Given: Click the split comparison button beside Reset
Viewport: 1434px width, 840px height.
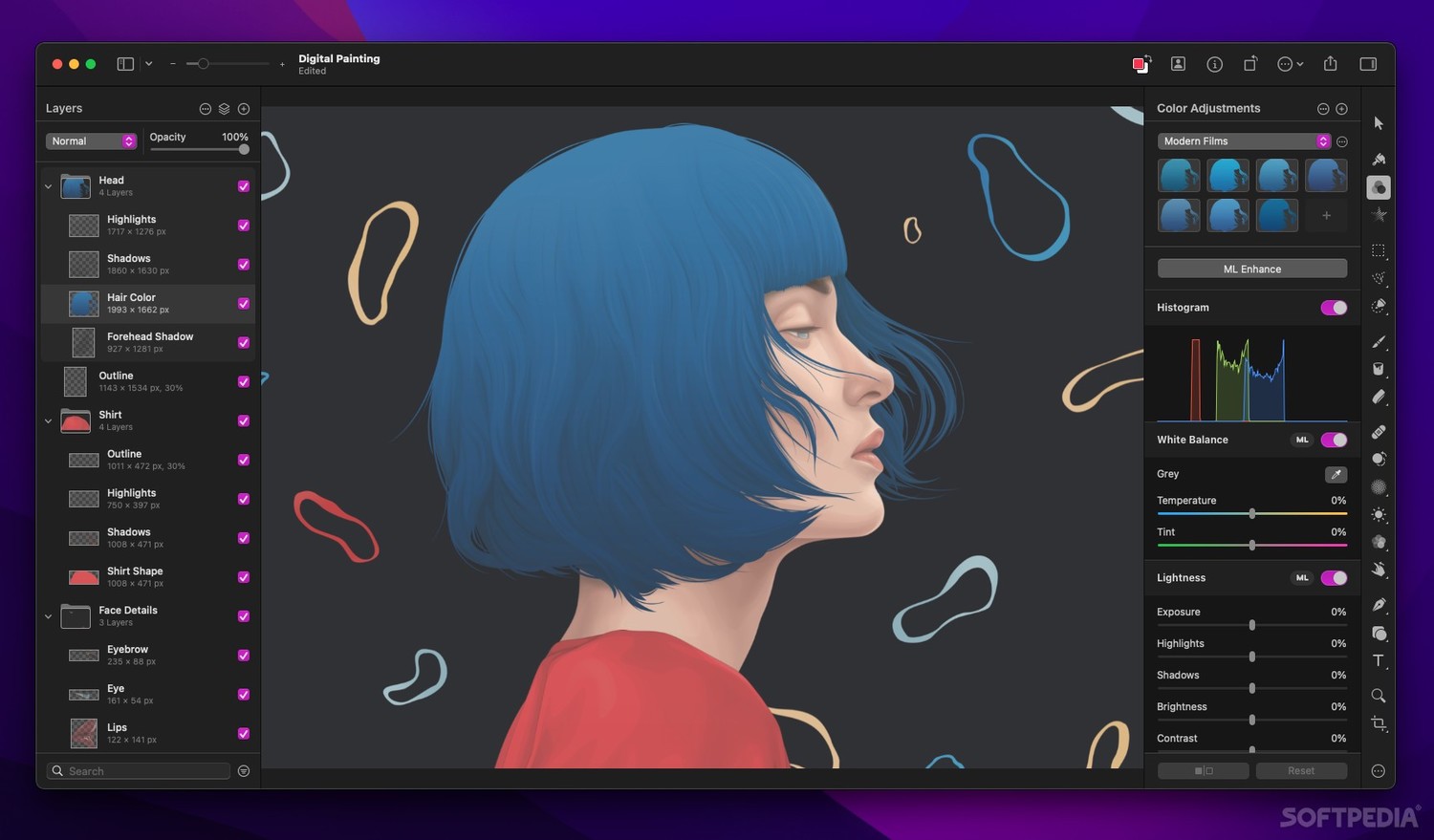Looking at the screenshot, I should 1204,770.
